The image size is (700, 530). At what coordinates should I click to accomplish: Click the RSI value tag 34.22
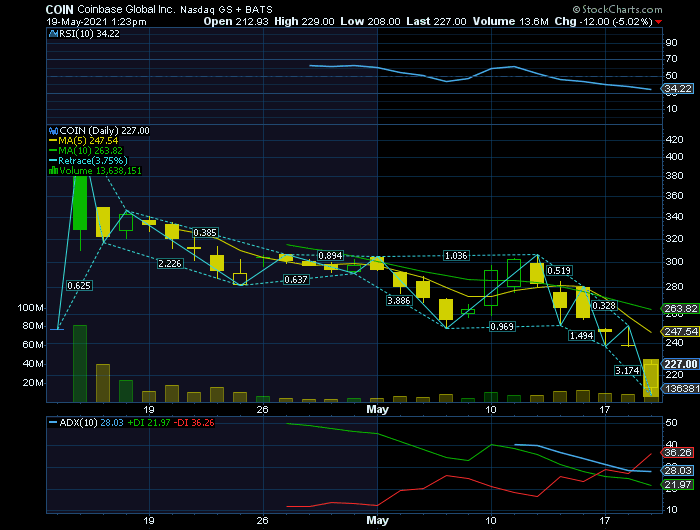pos(678,88)
